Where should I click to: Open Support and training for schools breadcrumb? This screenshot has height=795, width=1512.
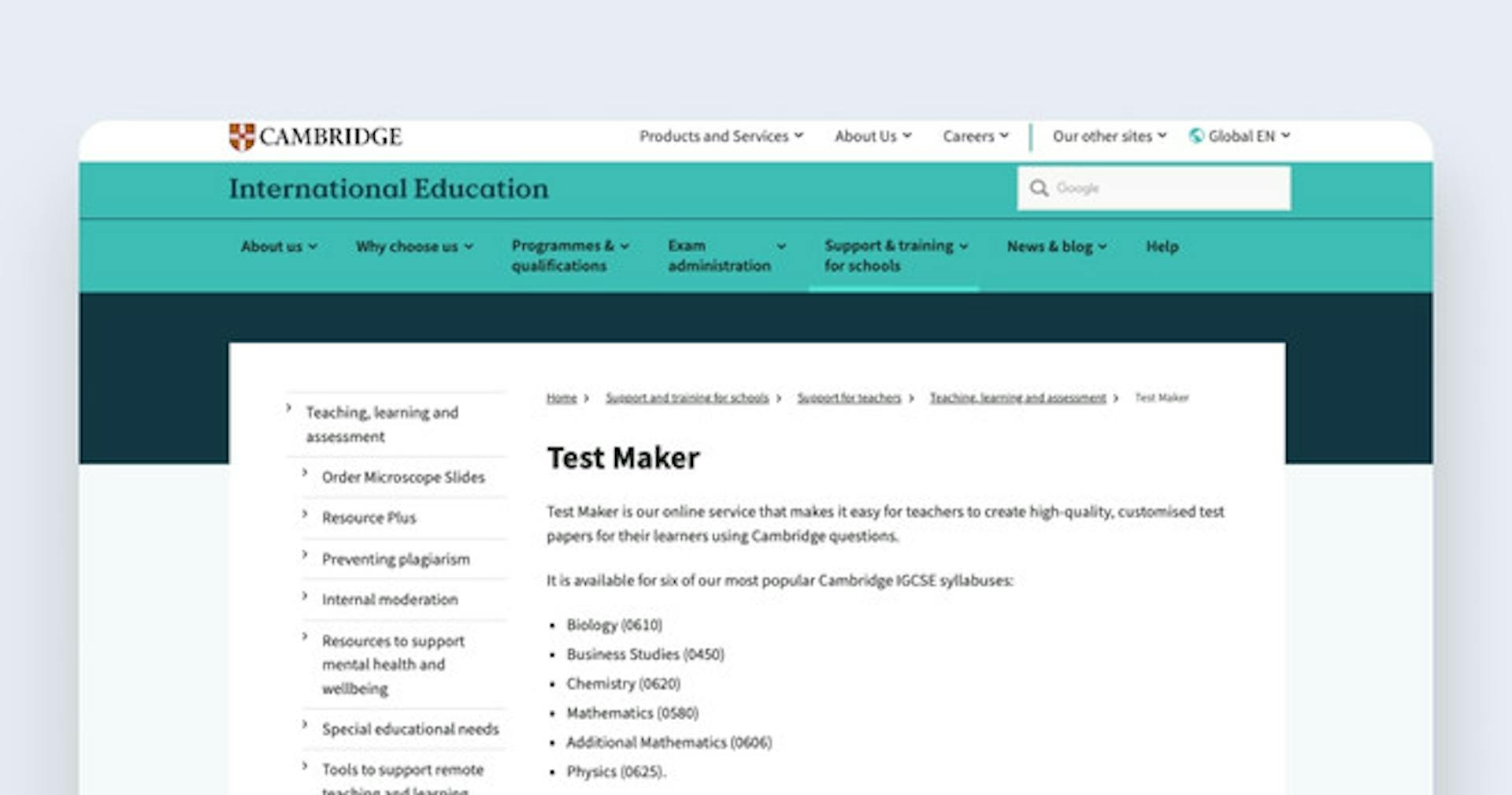(x=687, y=398)
